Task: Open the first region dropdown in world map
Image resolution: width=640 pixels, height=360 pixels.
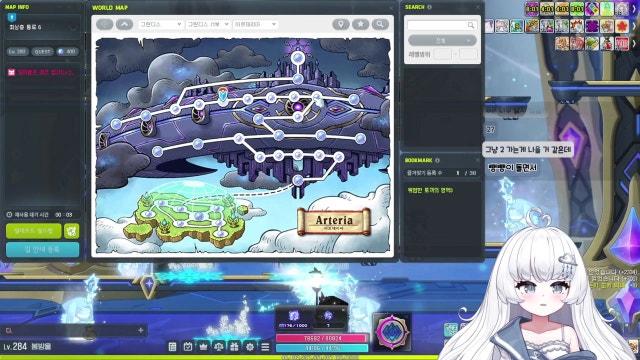Action: click(160, 24)
